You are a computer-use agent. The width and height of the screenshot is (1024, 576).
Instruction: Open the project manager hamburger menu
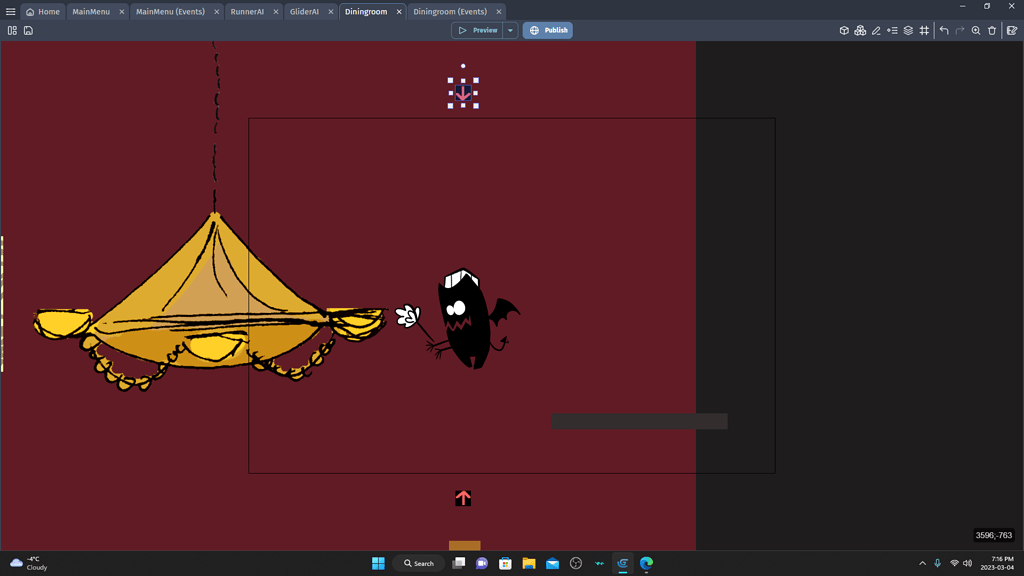[x=9, y=11]
